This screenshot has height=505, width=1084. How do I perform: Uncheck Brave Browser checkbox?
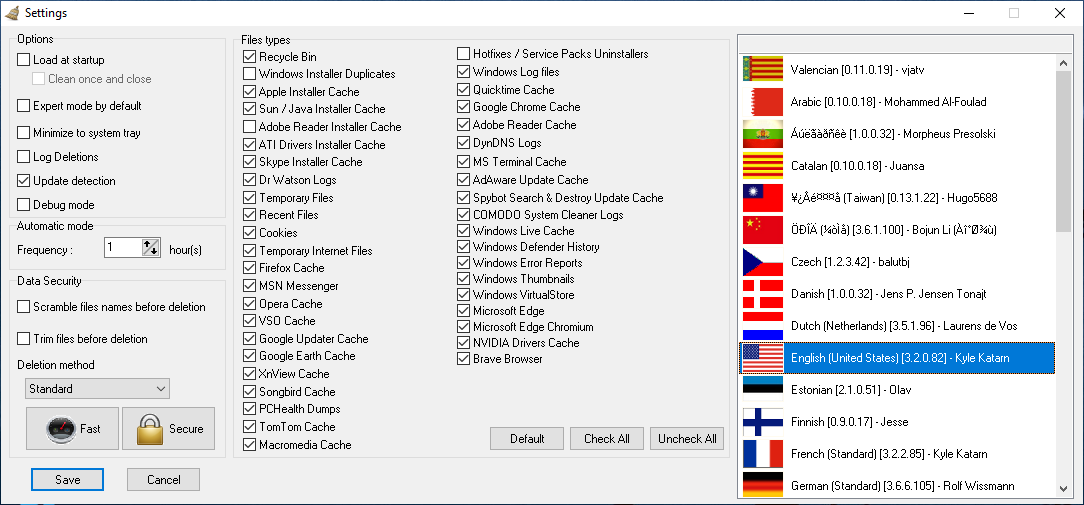(x=463, y=359)
